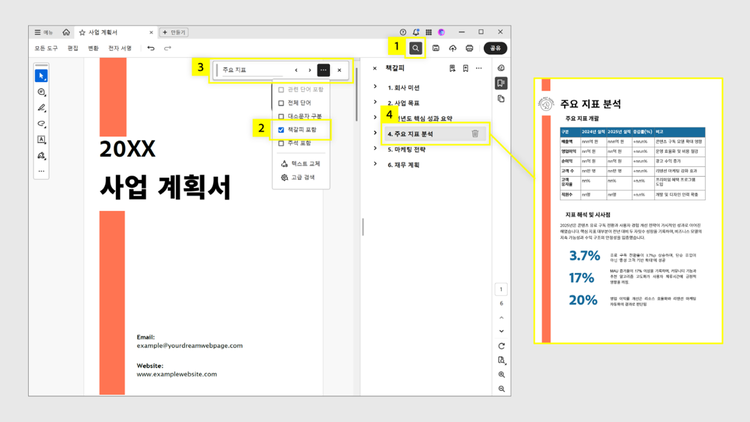This screenshot has width=750, height=422.
Task: Click the colorful profile avatar icon
Action: point(441,32)
